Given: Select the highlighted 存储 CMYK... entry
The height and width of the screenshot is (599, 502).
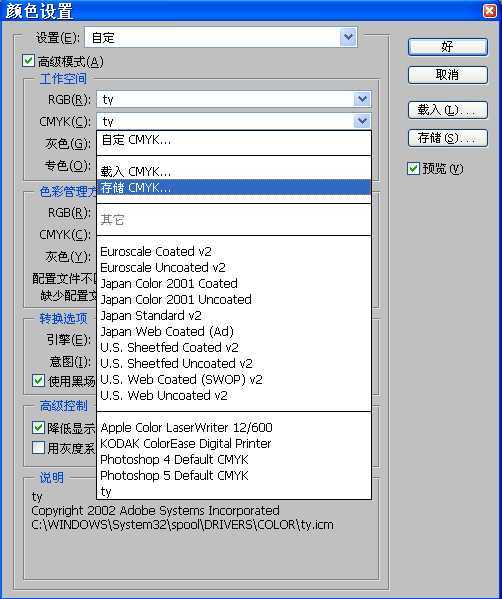Looking at the screenshot, I should pos(234,188).
